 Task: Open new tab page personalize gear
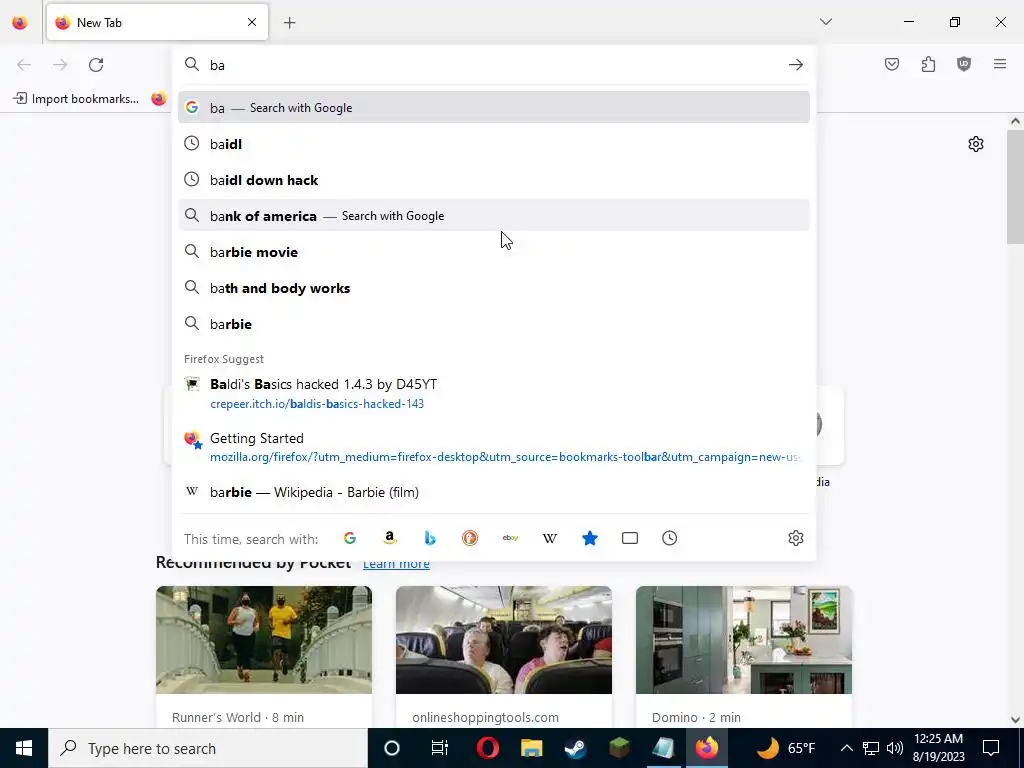976,144
